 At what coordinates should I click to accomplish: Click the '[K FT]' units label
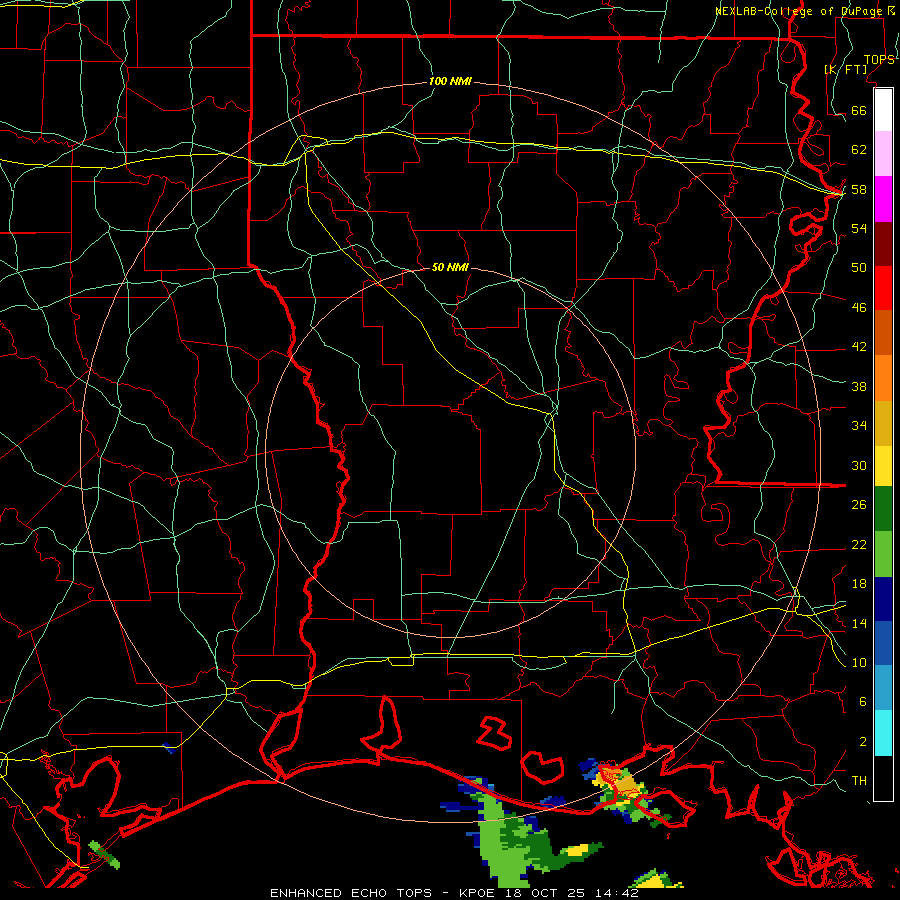[x=845, y=70]
